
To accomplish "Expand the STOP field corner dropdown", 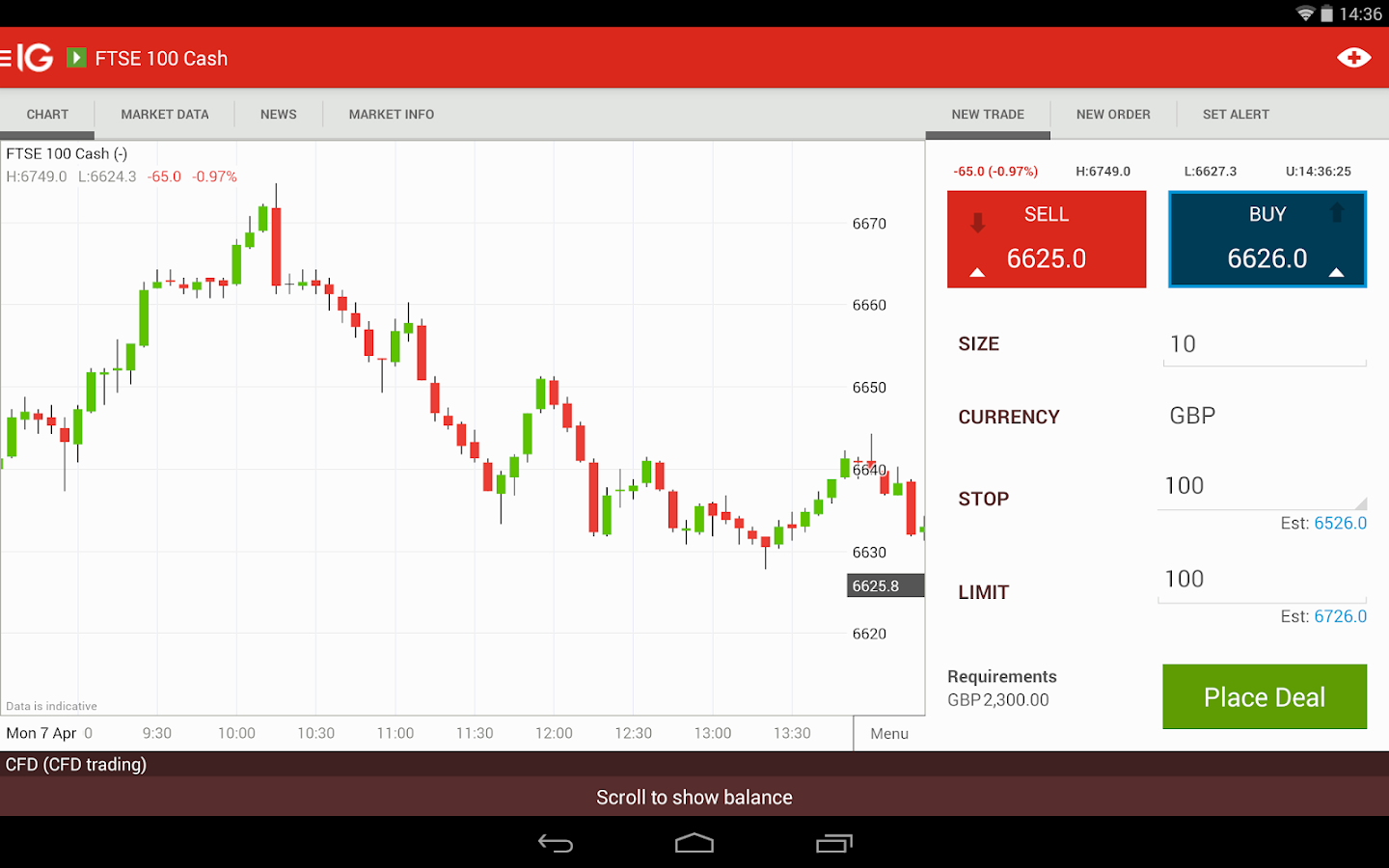I will pyautogui.click(x=1361, y=502).
